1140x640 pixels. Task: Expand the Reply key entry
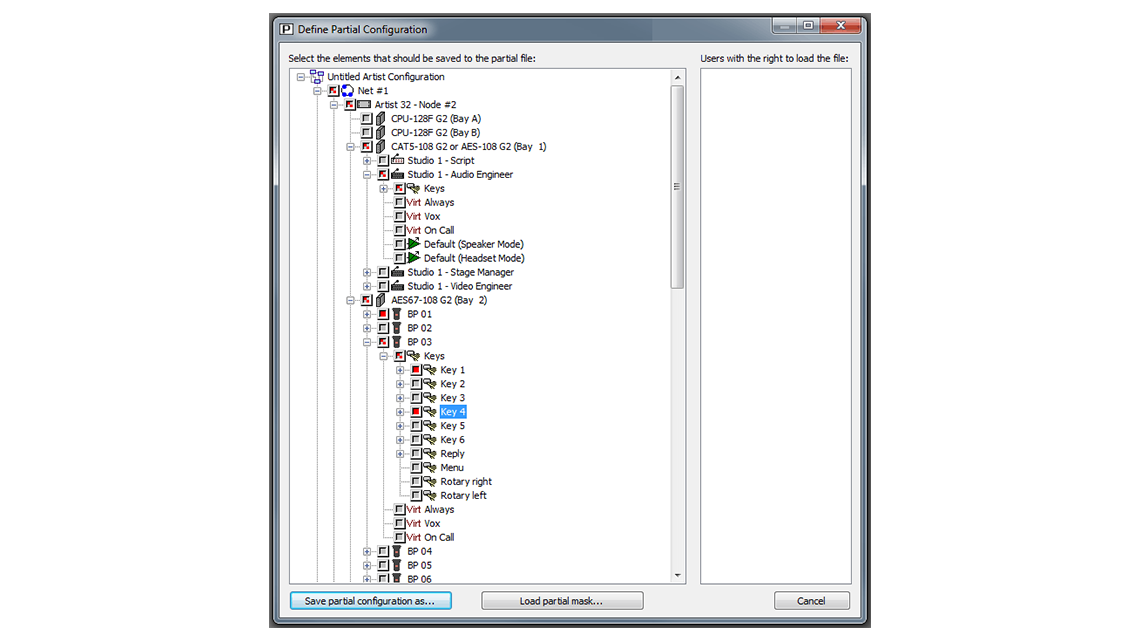pyautogui.click(x=400, y=453)
